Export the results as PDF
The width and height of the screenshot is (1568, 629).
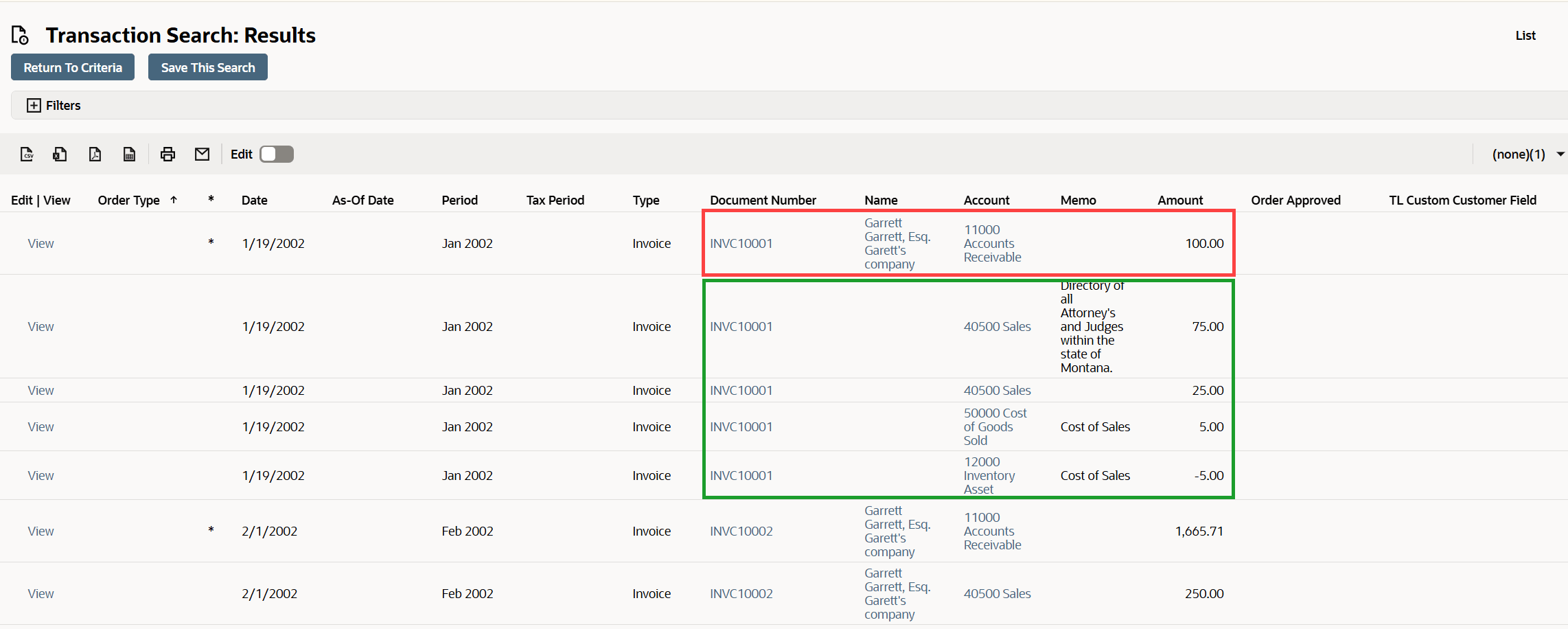(x=95, y=155)
